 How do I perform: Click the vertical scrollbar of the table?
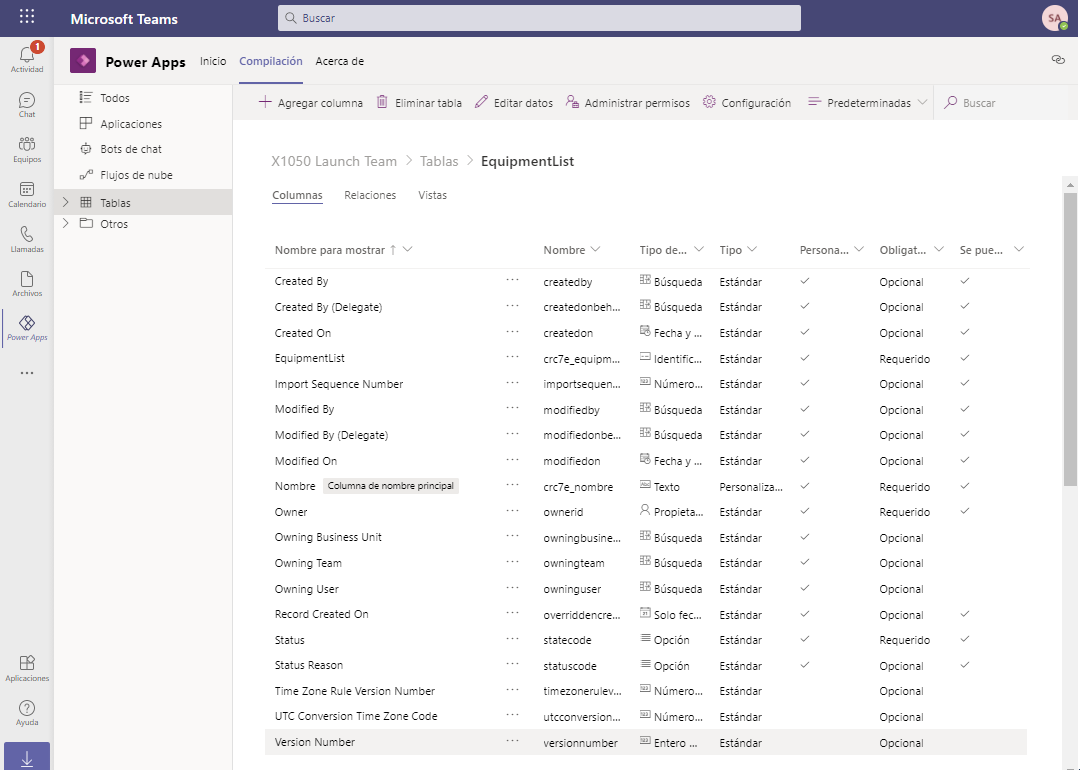(1070, 337)
